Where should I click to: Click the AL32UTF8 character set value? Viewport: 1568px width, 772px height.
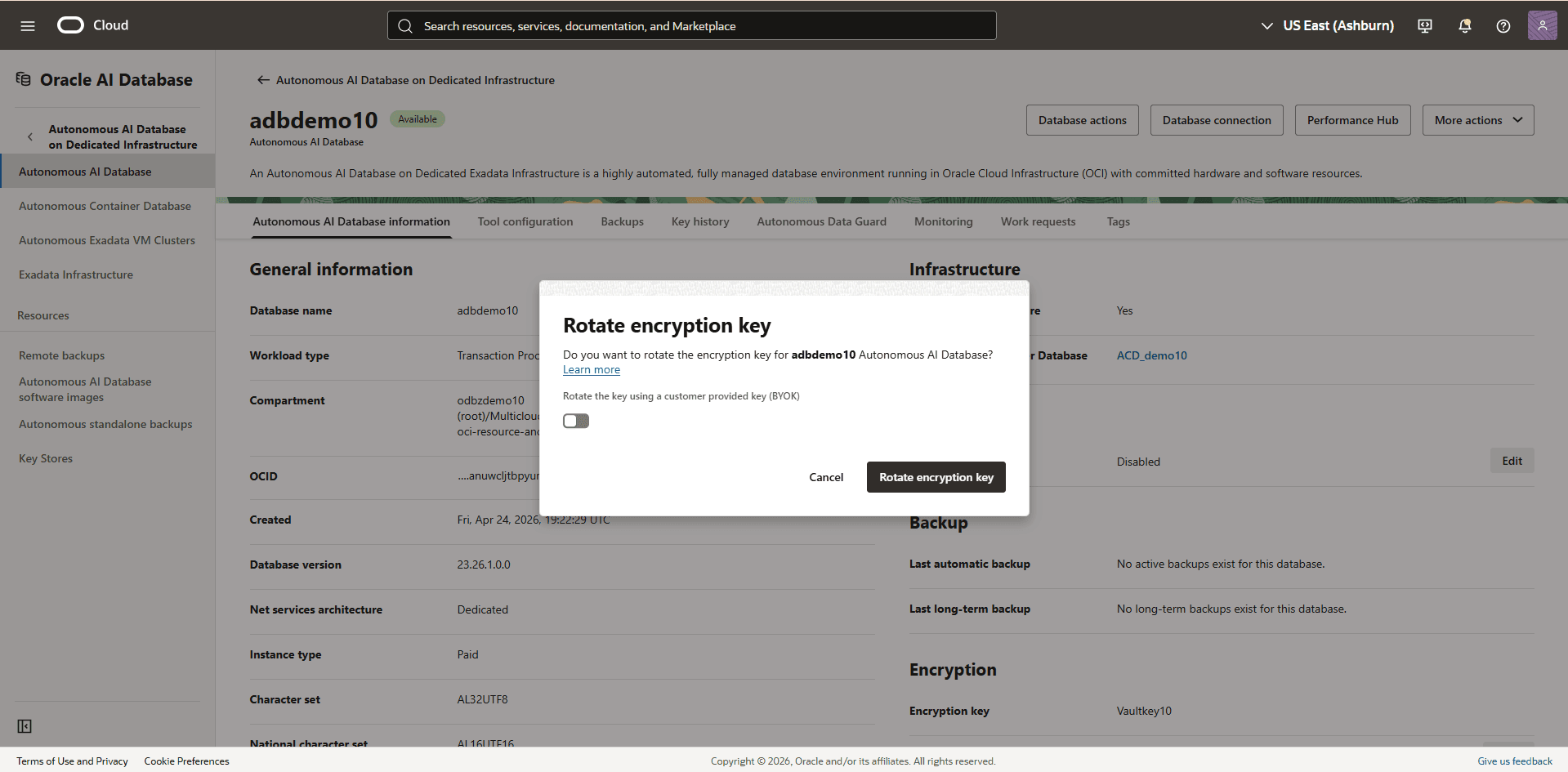[x=482, y=699]
